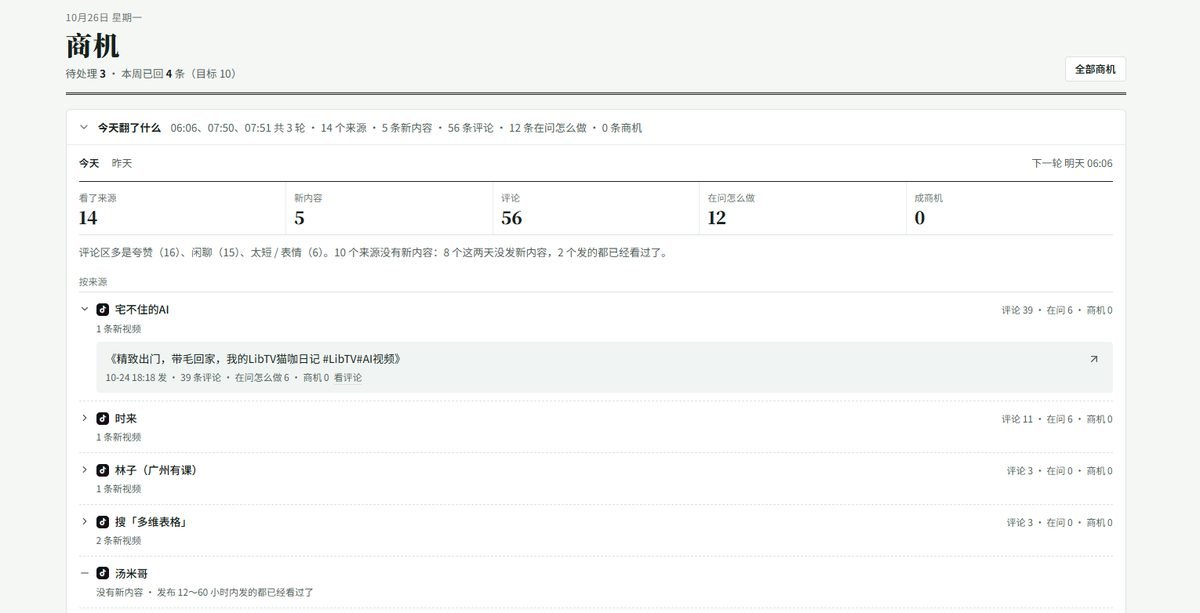Switch to the 今天 tab

pyautogui.click(x=89, y=163)
